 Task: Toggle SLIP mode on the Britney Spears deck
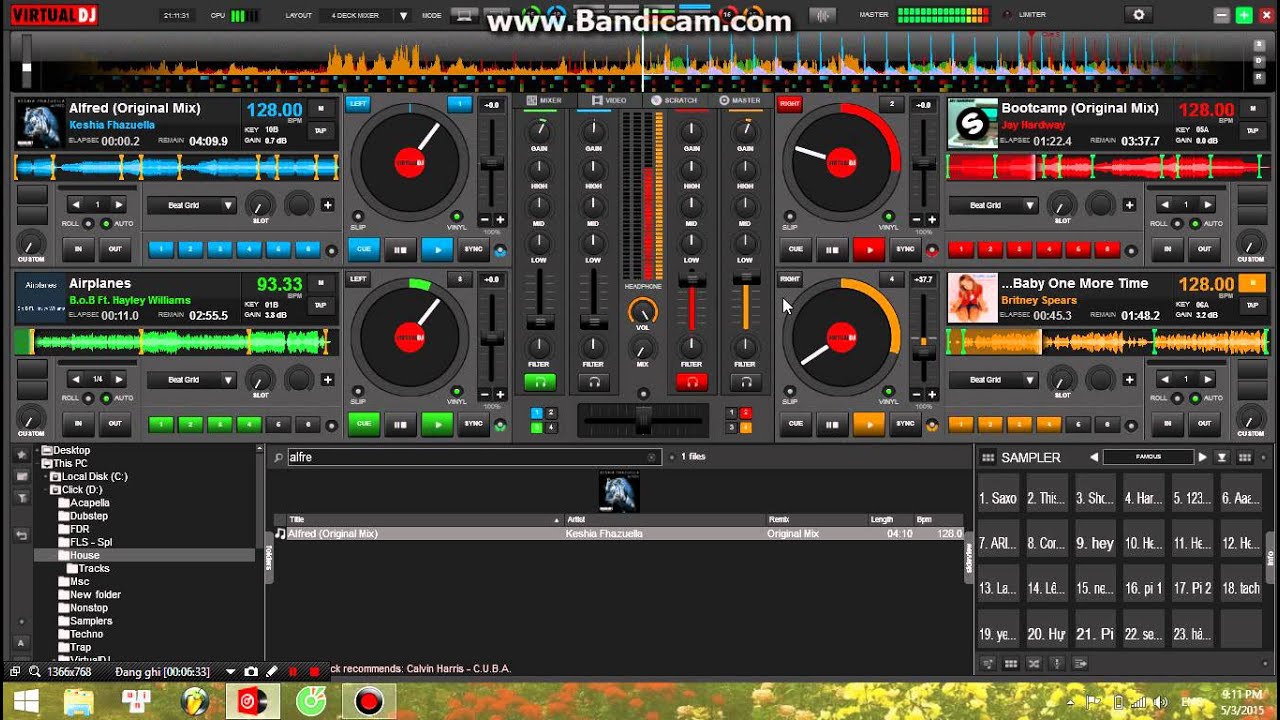click(x=790, y=392)
